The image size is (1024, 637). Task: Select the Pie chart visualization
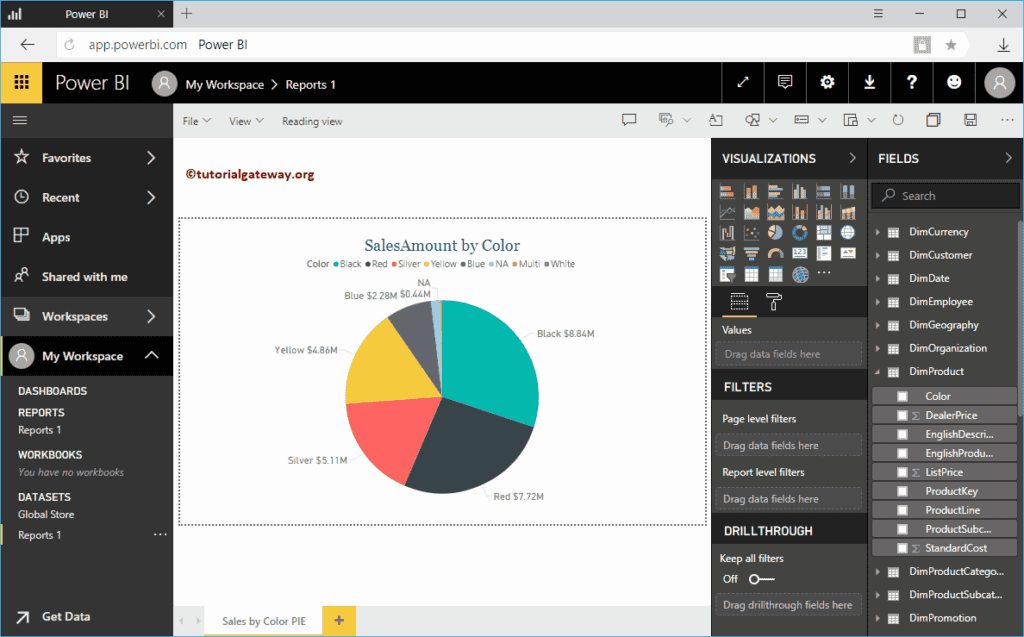[x=775, y=232]
